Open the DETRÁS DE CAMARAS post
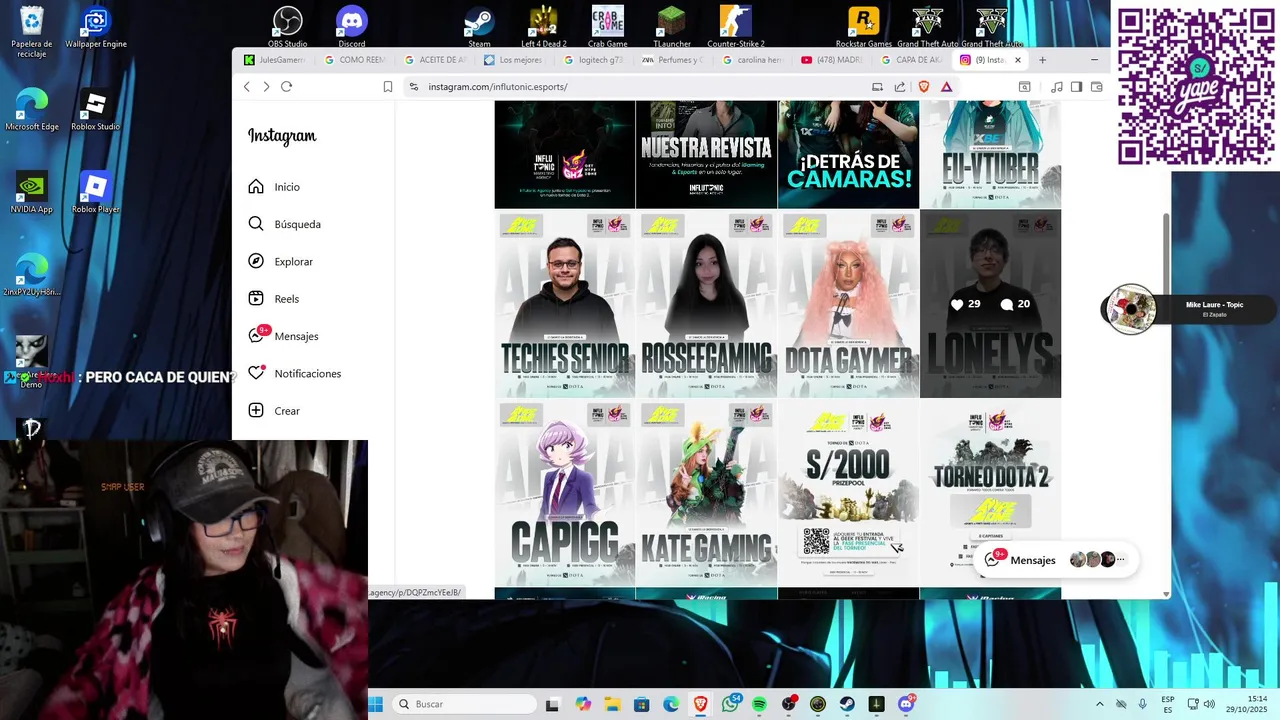Image resolution: width=1280 pixels, height=720 pixels. 848,154
